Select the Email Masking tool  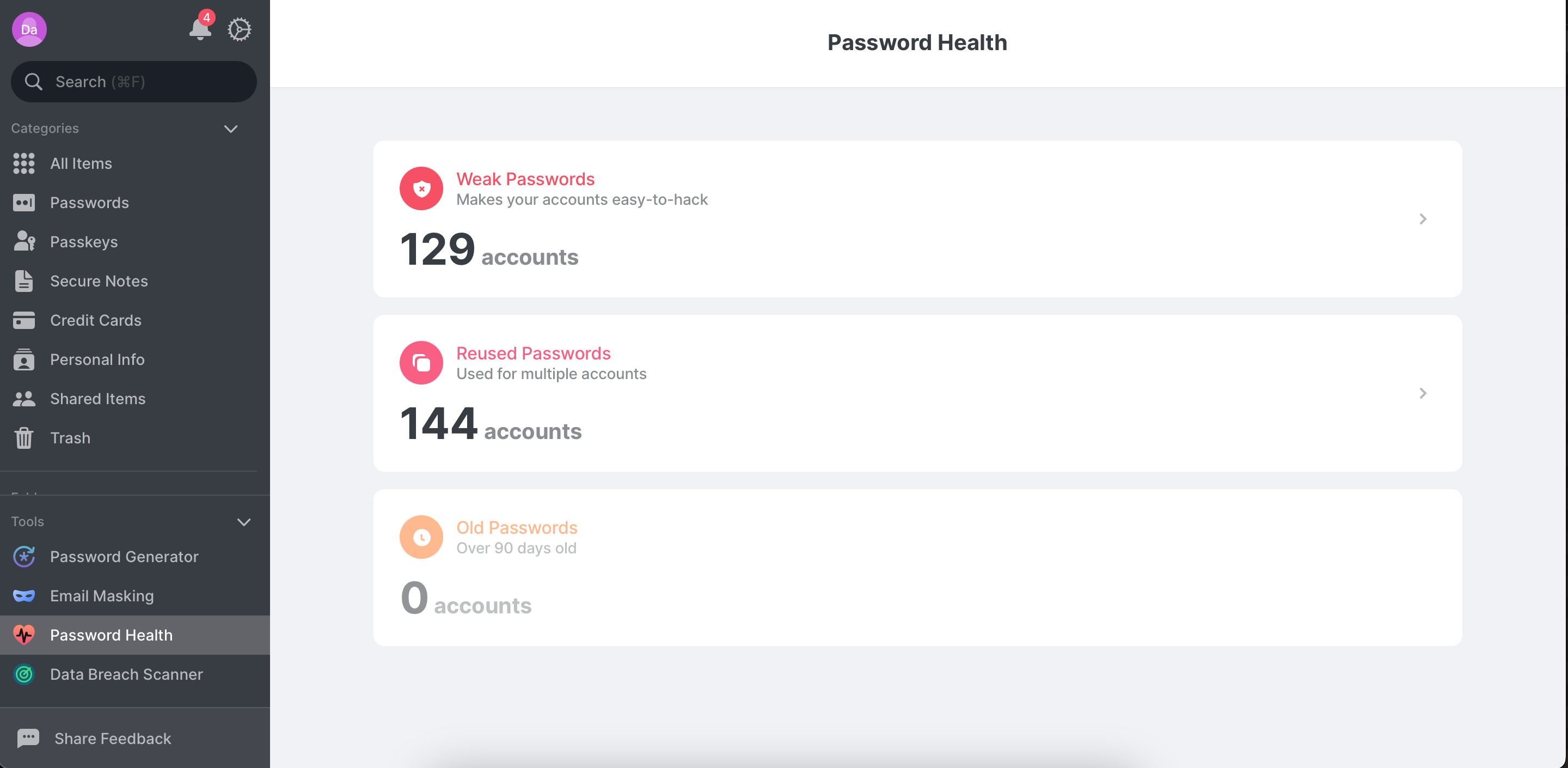102,595
